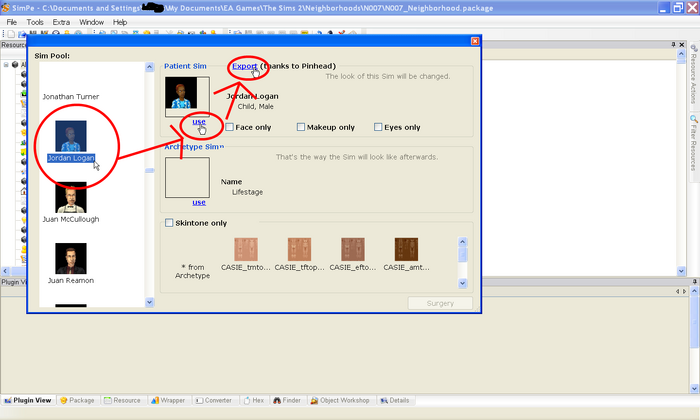Viewport: 700px width, 420px height.
Task: Pick the CASIE_tmto skintone swatch
Action: tap(246, 249)
